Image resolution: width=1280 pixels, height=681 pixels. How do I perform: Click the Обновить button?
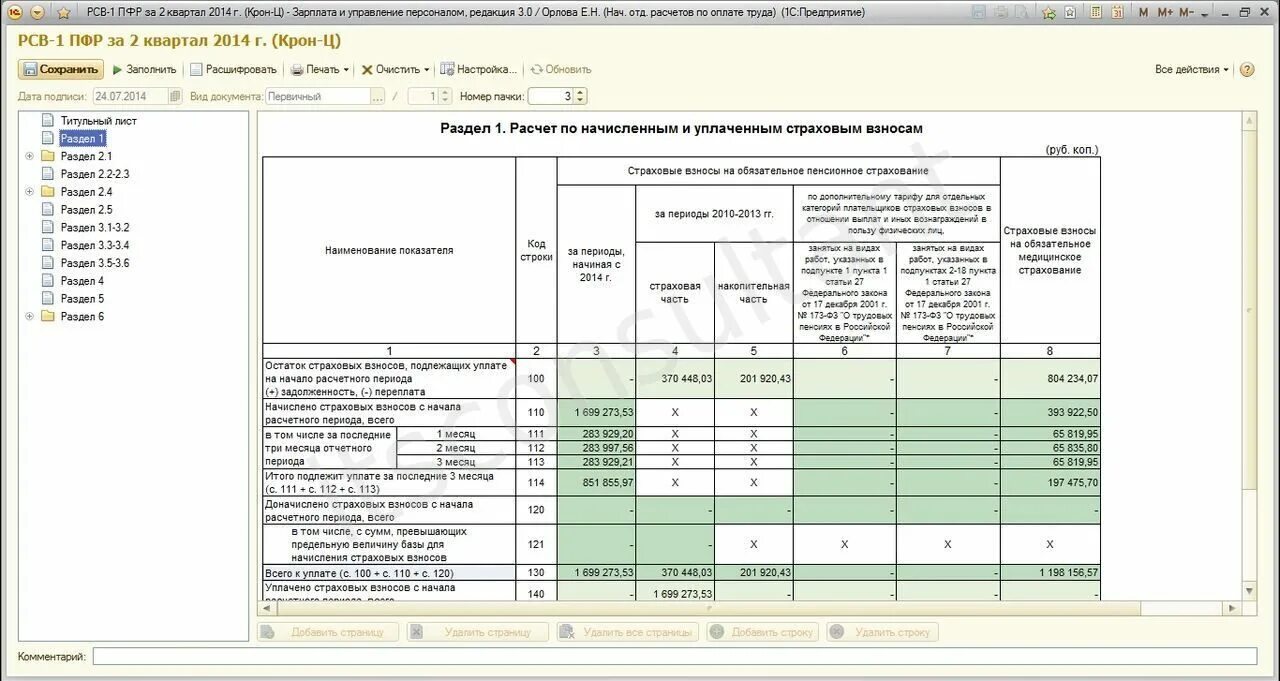point(561,69)
